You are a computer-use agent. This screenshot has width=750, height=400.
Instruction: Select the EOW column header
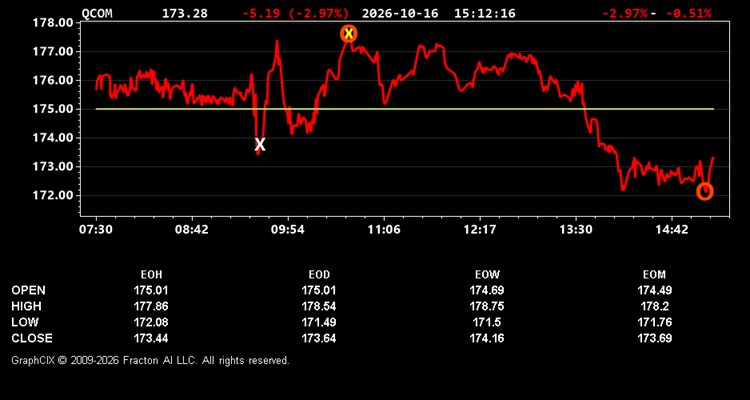coord(487,275)
